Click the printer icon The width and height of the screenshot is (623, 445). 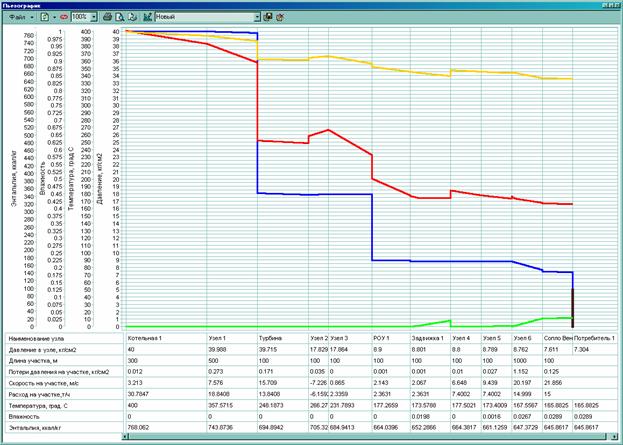[x=108, y=18]
